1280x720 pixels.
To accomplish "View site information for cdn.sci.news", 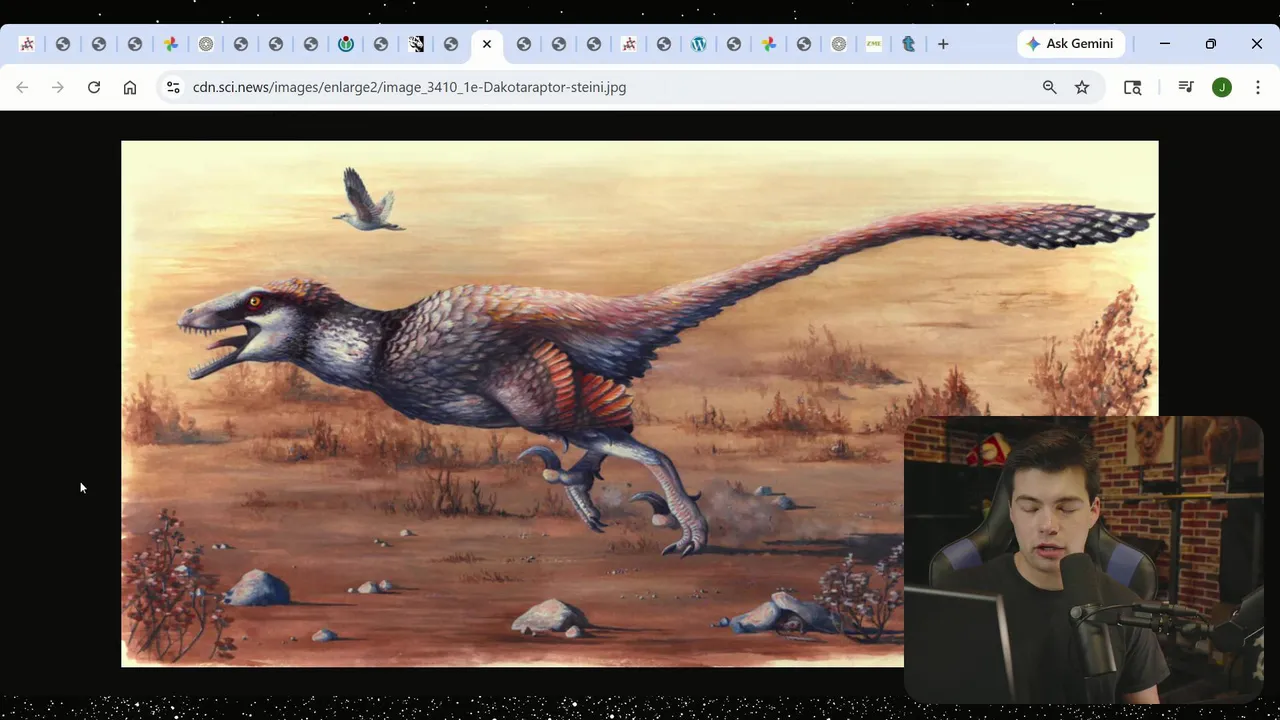I will 173,87.
